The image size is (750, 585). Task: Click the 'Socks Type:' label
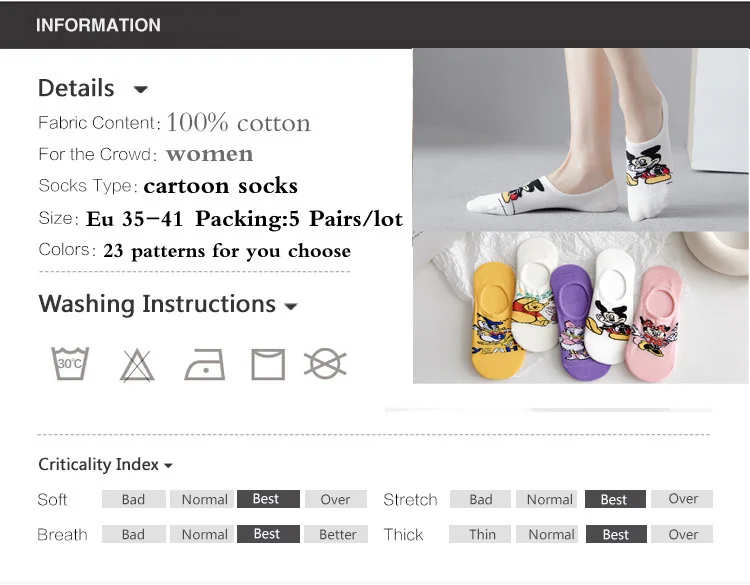88,186
